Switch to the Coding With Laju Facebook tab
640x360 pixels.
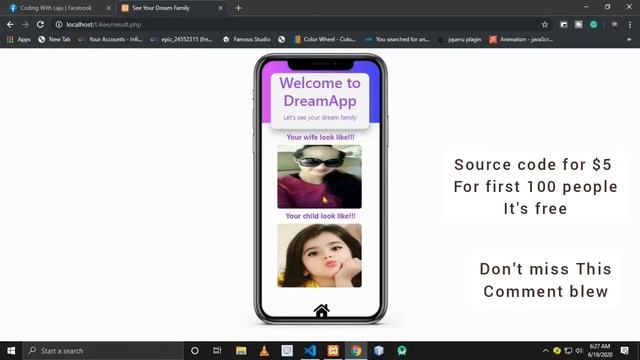pyautogui.click(x=57, y=8)
